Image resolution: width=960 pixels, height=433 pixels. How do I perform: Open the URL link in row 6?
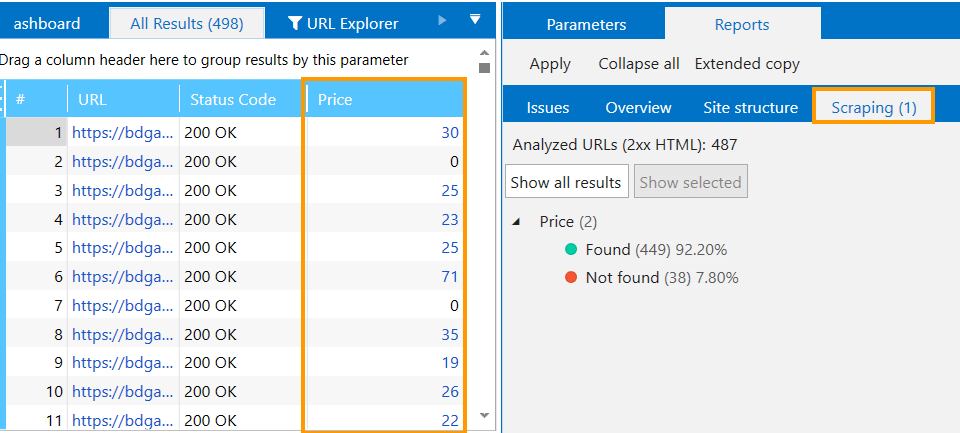pos(122,277)
